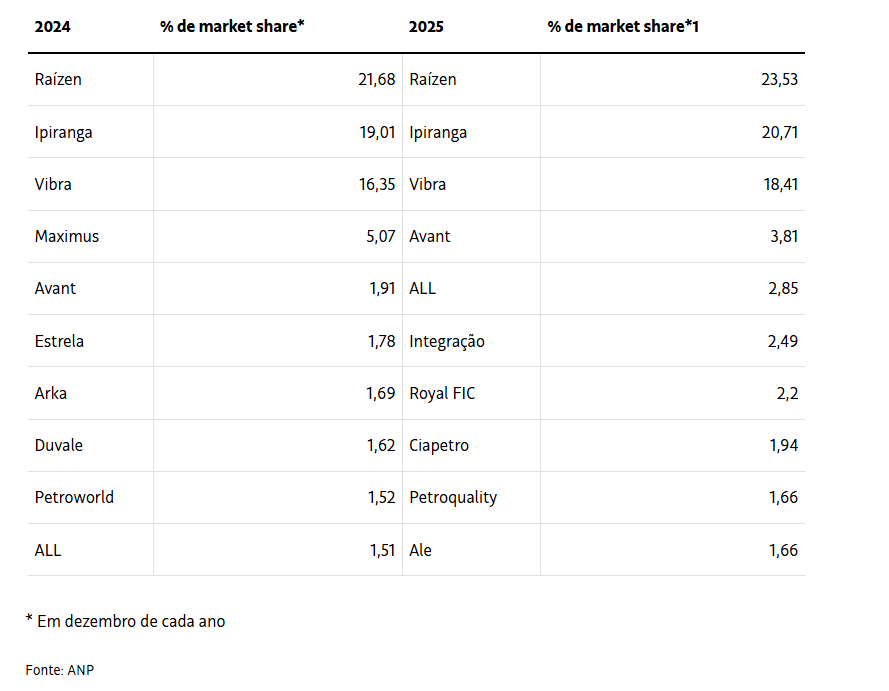Click the 2025 column header

point(426,27)
